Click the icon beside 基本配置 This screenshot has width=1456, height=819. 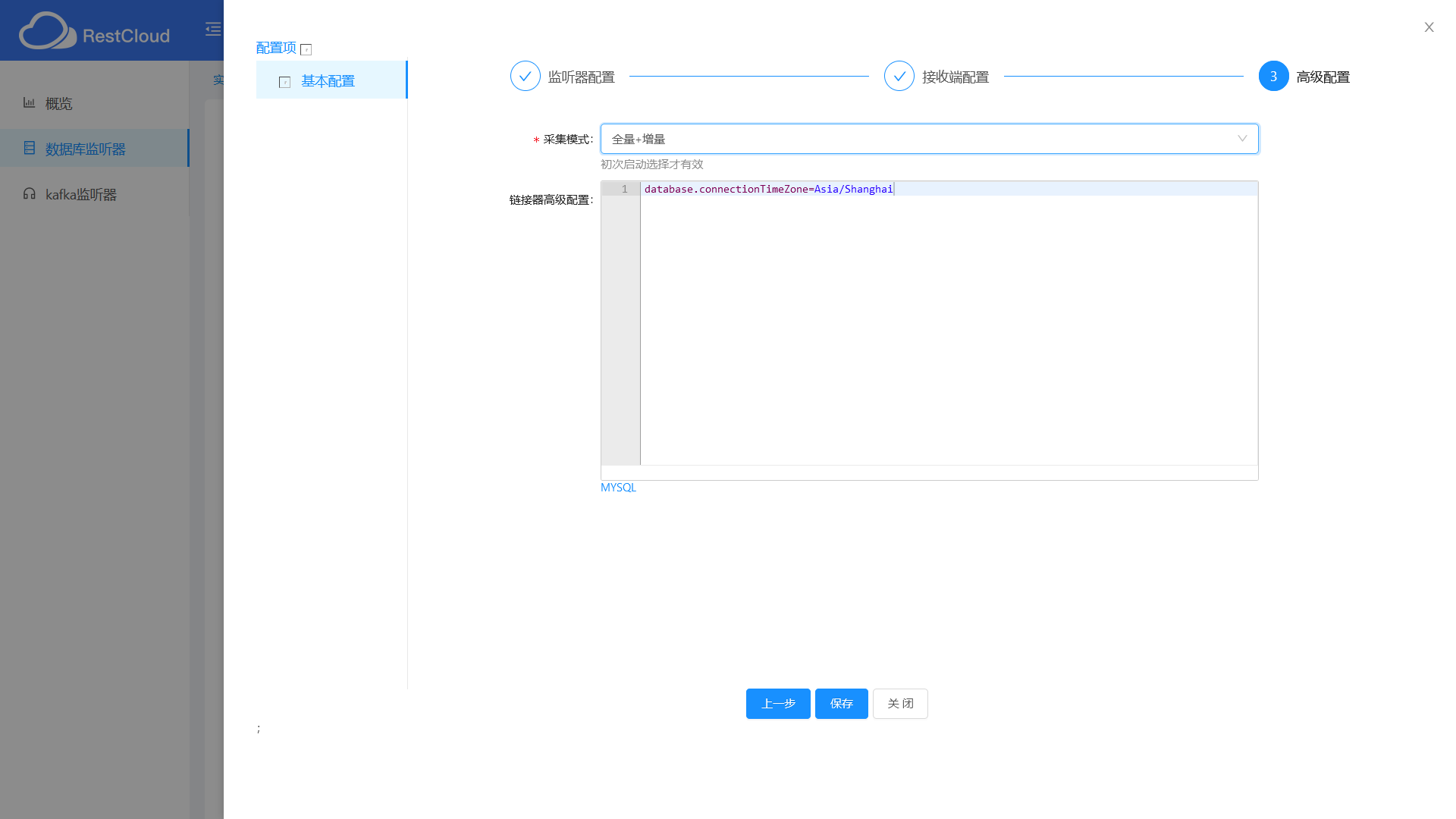point(285,82)
